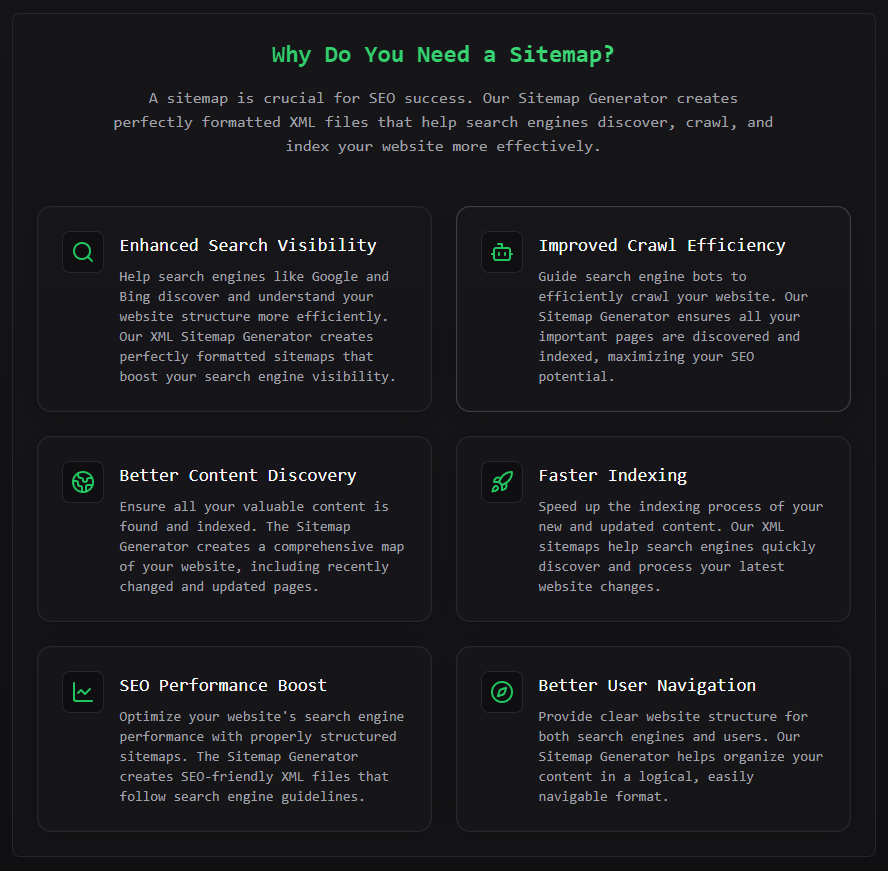The width and height of the screenshot is (888, 871).
Task: Select the Improved Crawl Efficiency heading
Action: pos(662,245)
